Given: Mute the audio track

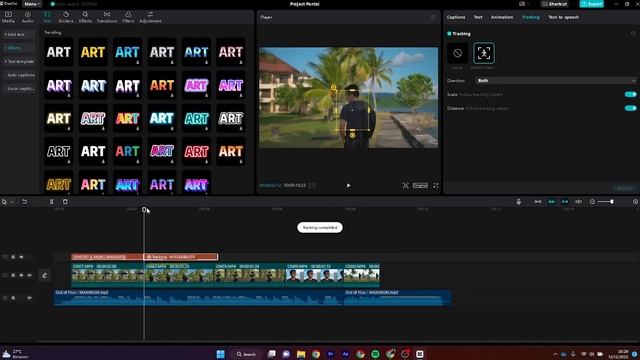Looking at the screenshot, I should pos(29,298).
